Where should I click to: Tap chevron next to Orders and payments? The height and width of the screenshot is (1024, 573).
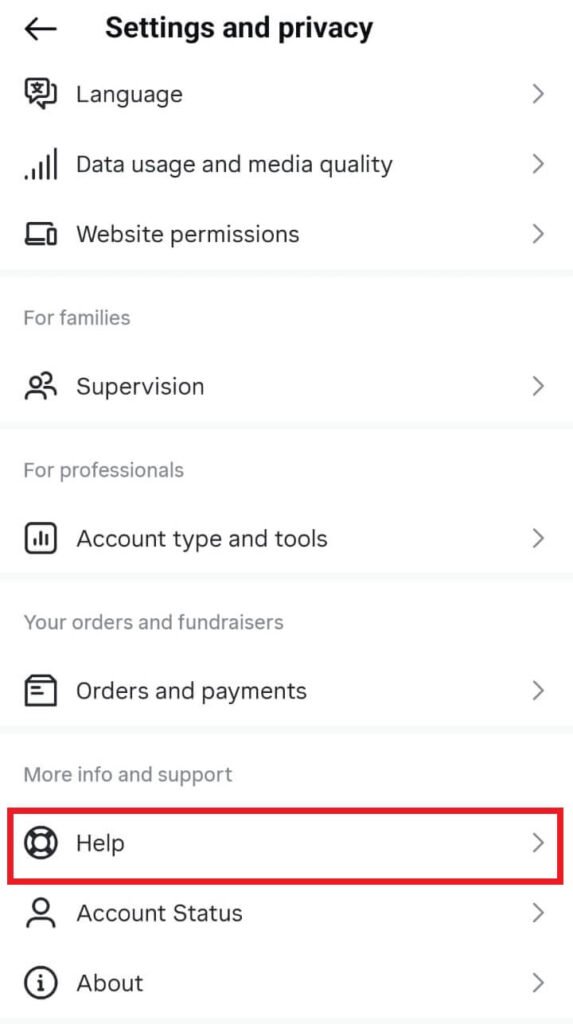click(x=538, y=691)
